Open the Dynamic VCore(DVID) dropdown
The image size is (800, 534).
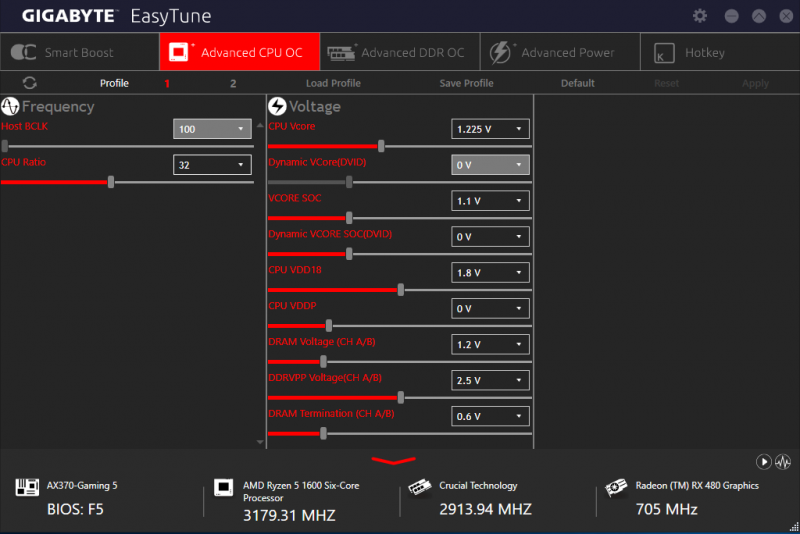coord(490,165)
